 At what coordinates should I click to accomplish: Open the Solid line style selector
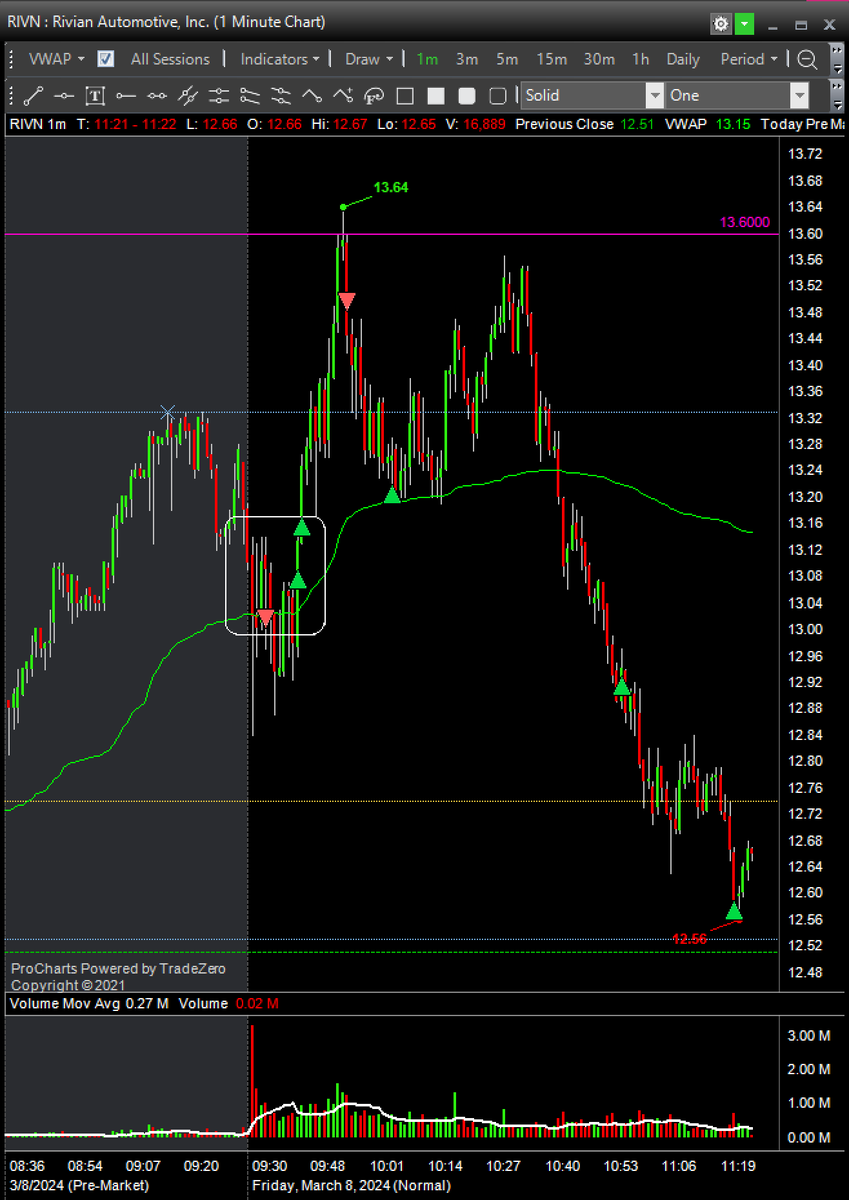click(655, 95)
